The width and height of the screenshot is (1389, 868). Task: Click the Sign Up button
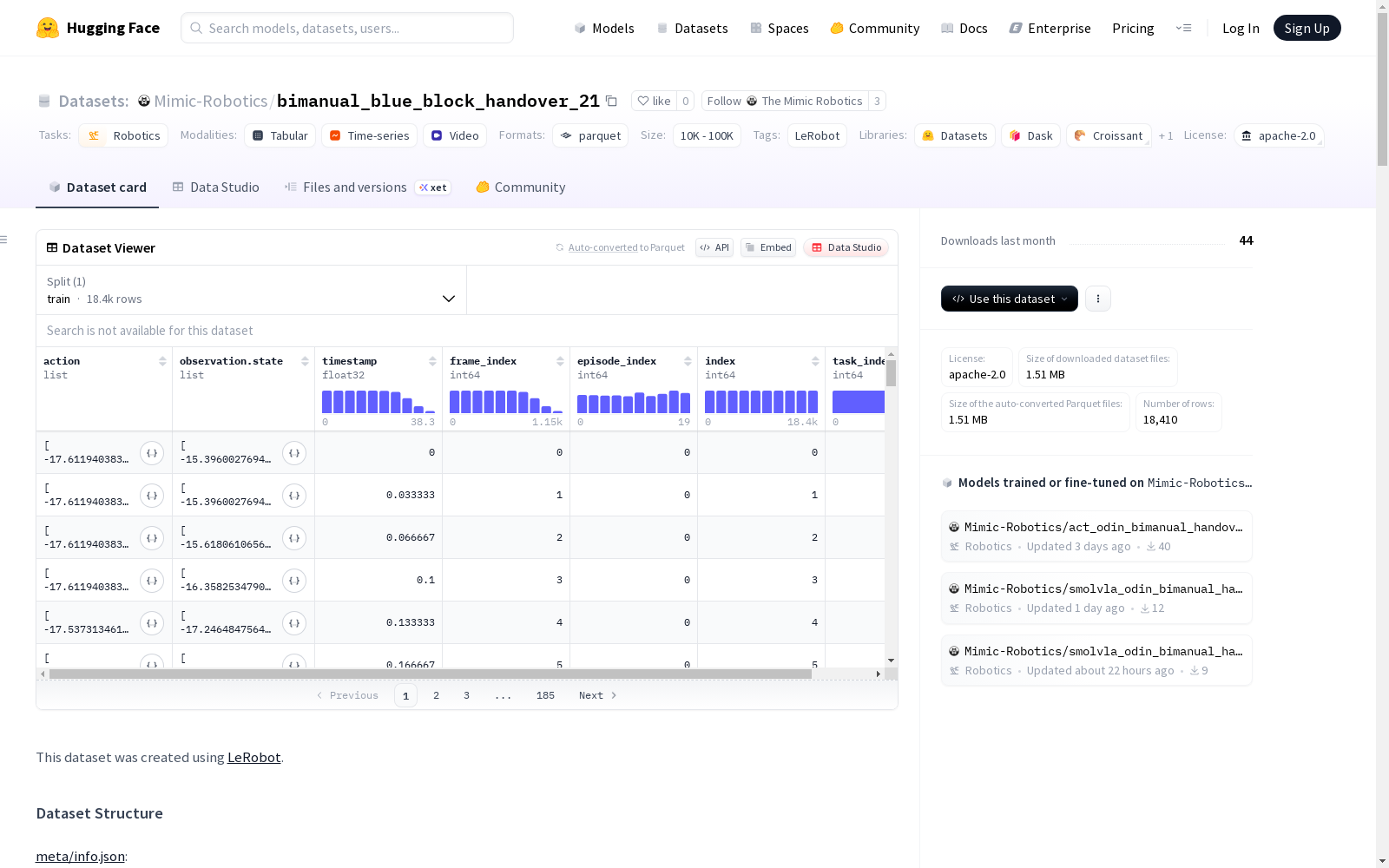click(x=1307, y=28)
